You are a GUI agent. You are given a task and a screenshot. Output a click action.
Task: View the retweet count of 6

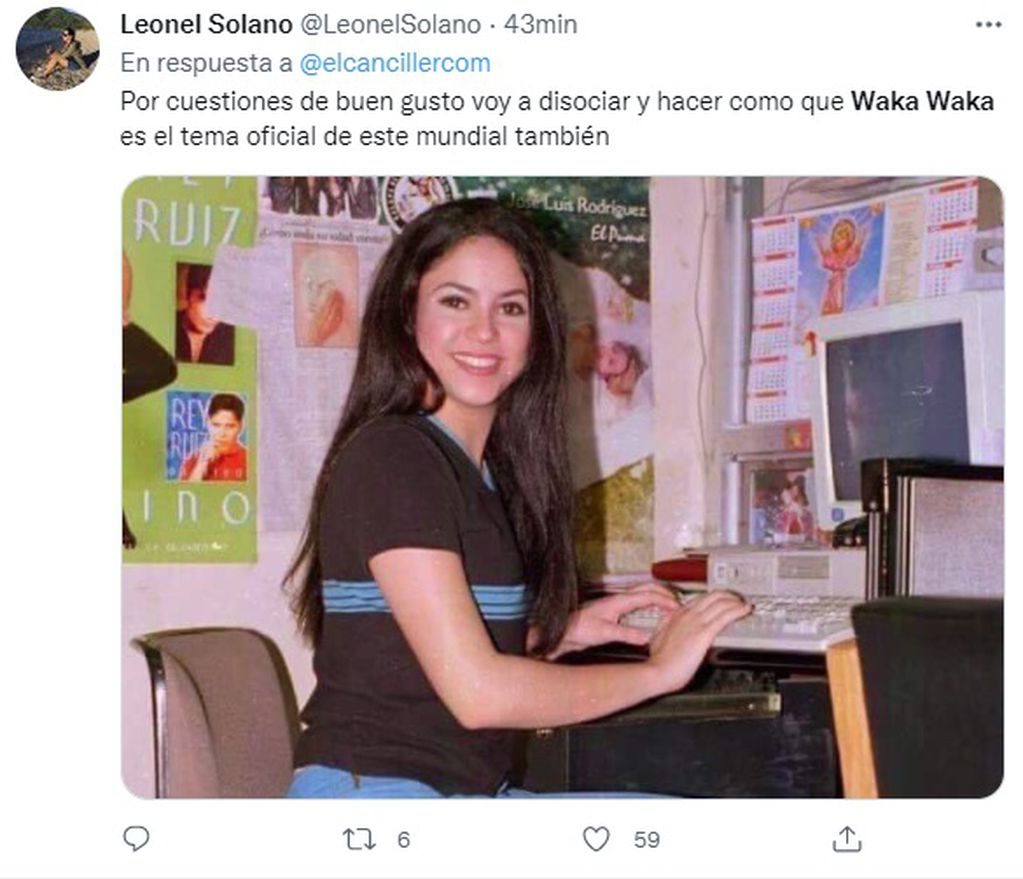[x=404, y=840]
